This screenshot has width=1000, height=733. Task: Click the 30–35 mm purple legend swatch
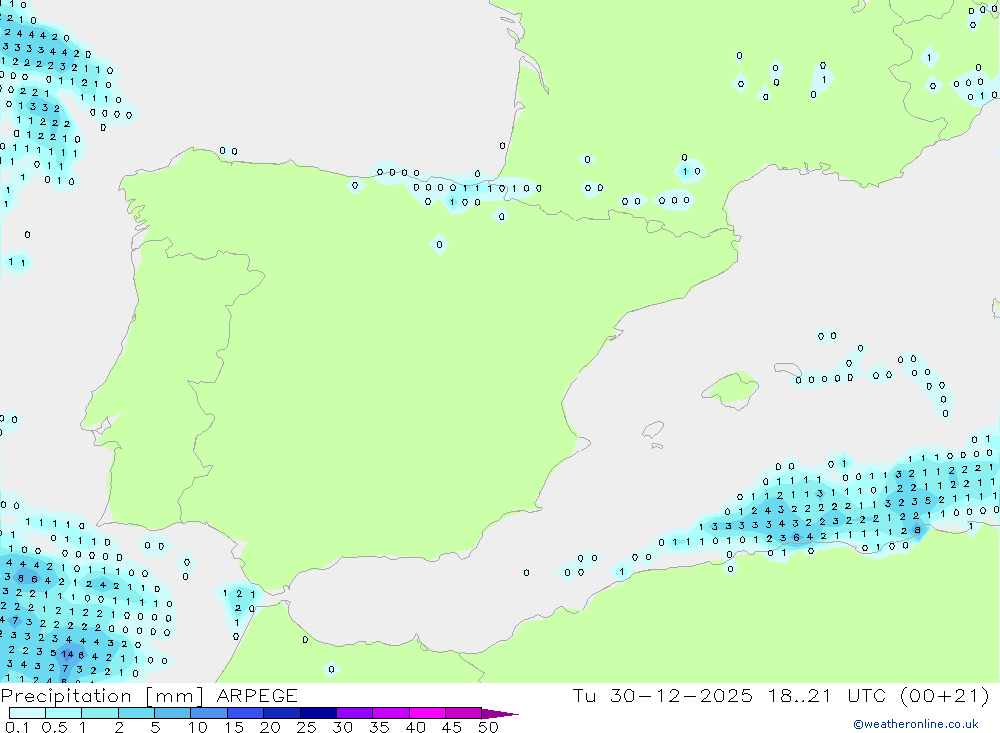point(355,713)
